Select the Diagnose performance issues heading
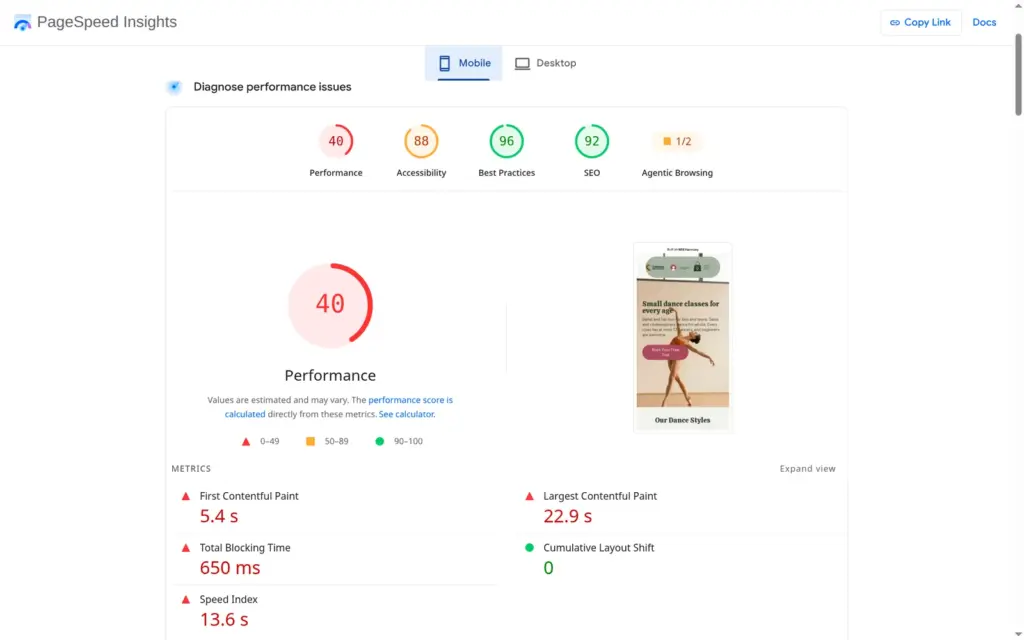 [272, 87]
